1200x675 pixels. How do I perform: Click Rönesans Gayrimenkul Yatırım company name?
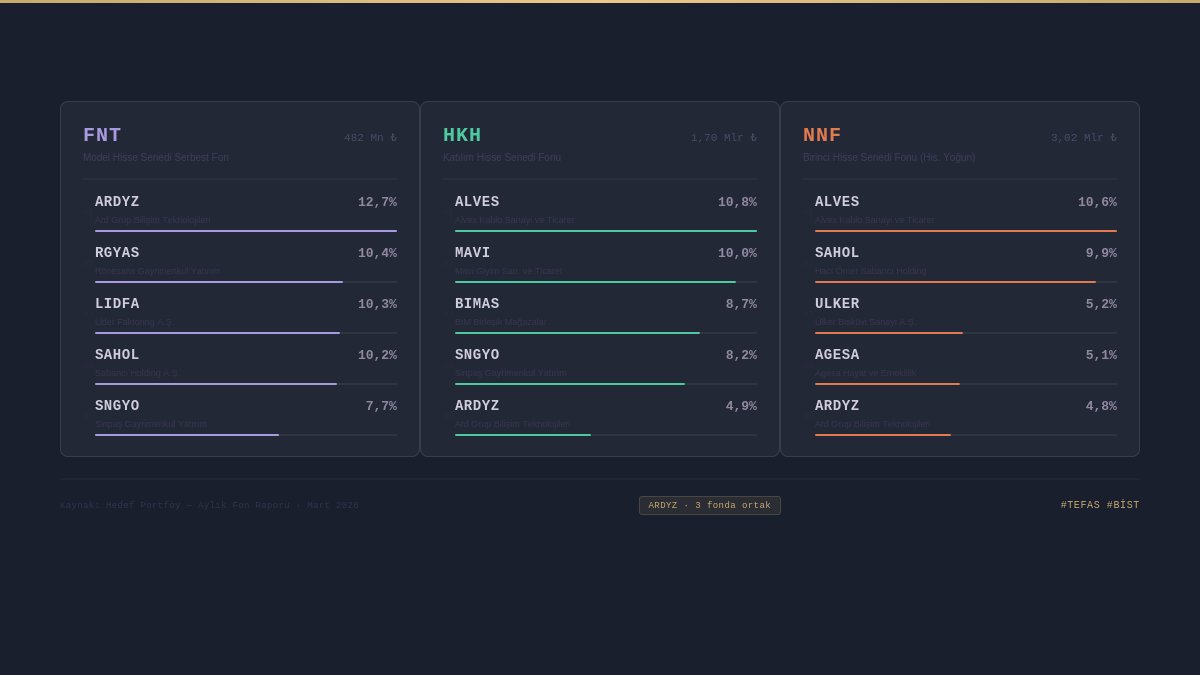[157, 271]
